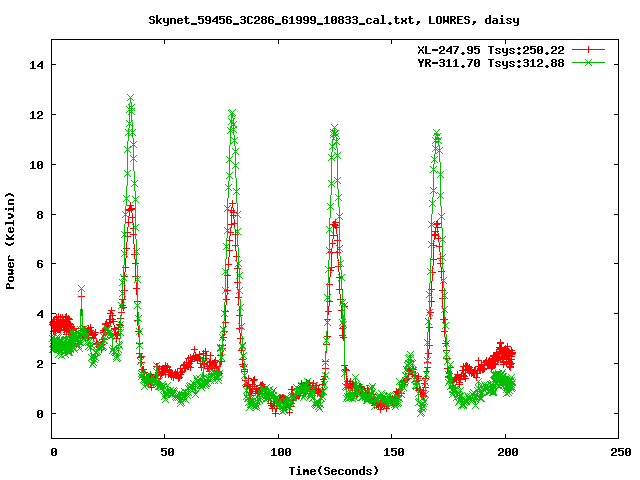
Task: Click the y-axis tick label 4
Action: click(x=40, y=314)
